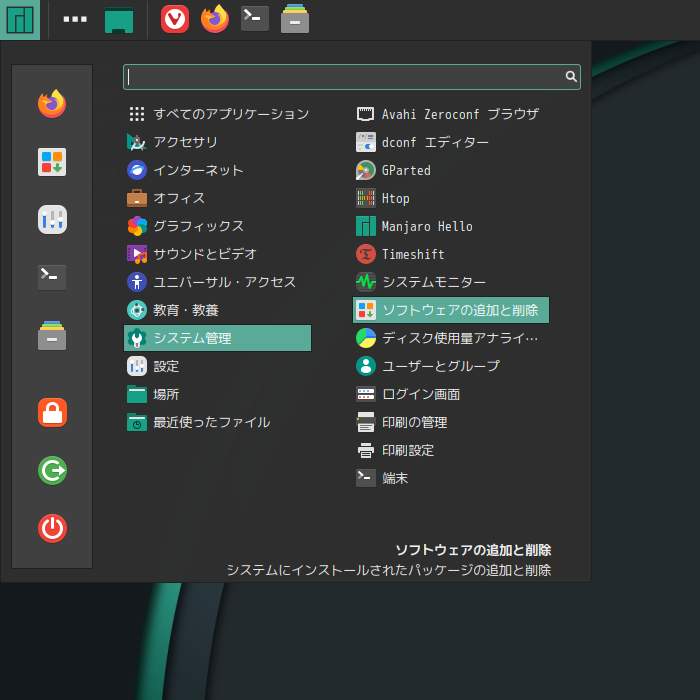This screenshot has height=700, width=700.
Task: Open ユーザーとグループ
Action: [451, 366]
